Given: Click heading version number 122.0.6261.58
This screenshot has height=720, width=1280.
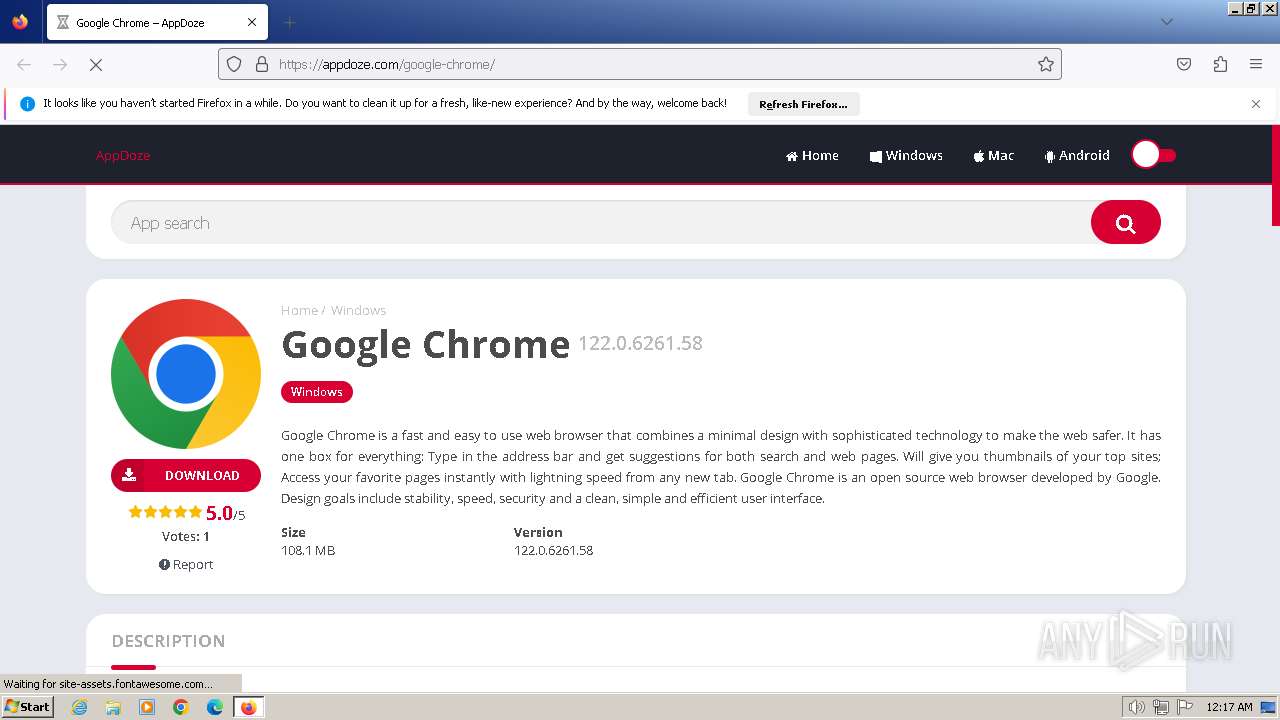Looking at the screenshot, I should 640,343.
